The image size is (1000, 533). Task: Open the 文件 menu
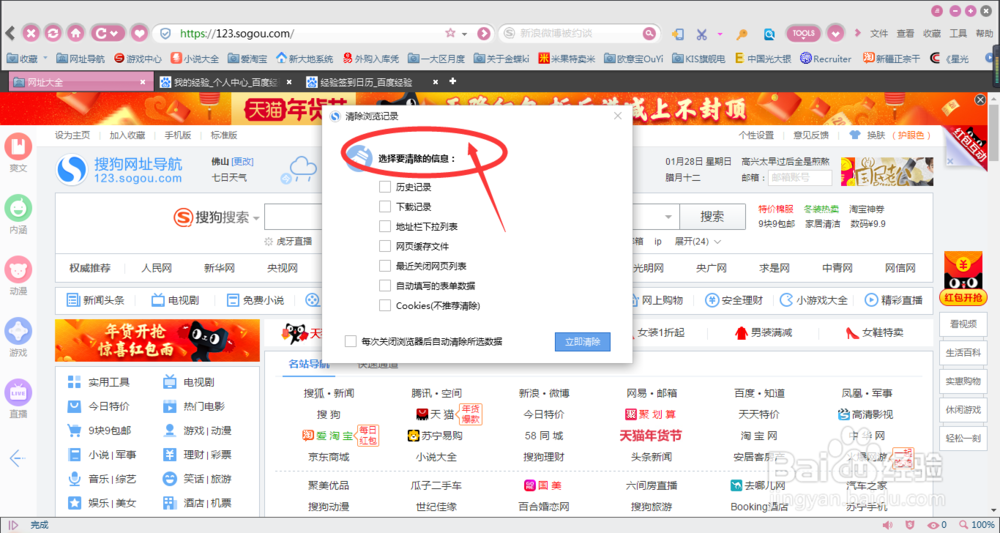pos(879,33)
